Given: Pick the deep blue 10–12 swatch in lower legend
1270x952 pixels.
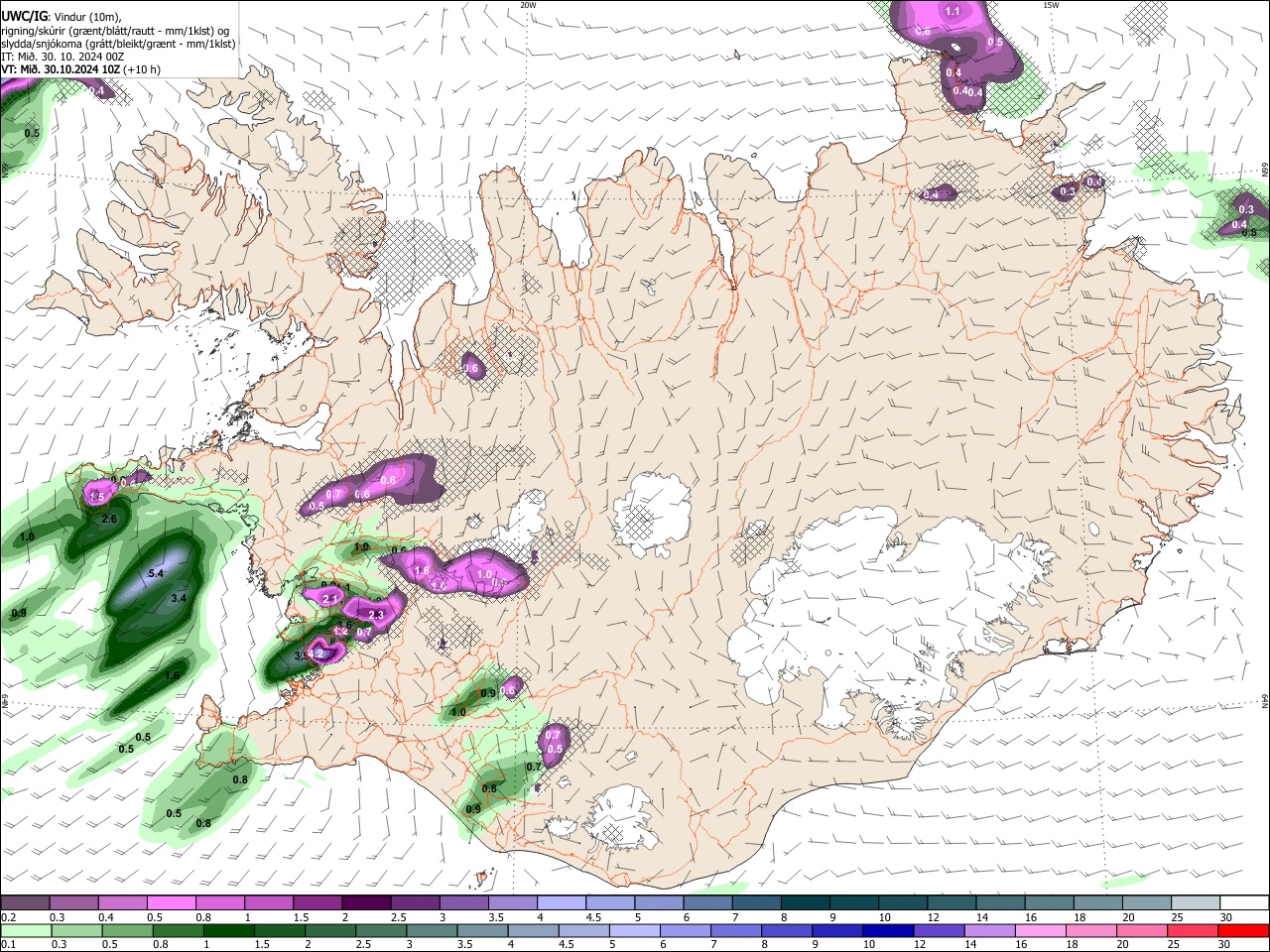Looking at the screenshot, I should point(888,930).
